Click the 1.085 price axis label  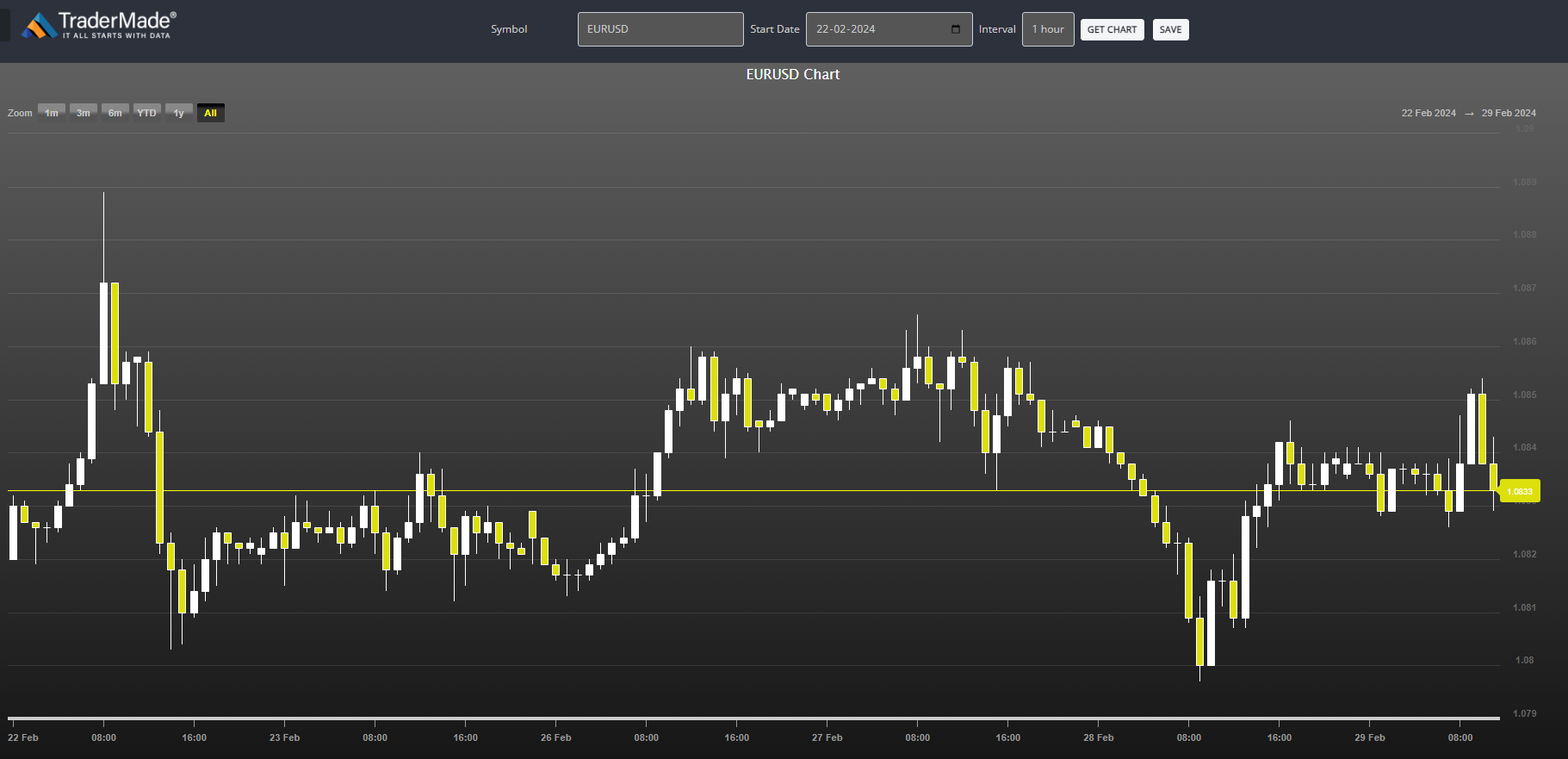click(x=1524, y=395)
